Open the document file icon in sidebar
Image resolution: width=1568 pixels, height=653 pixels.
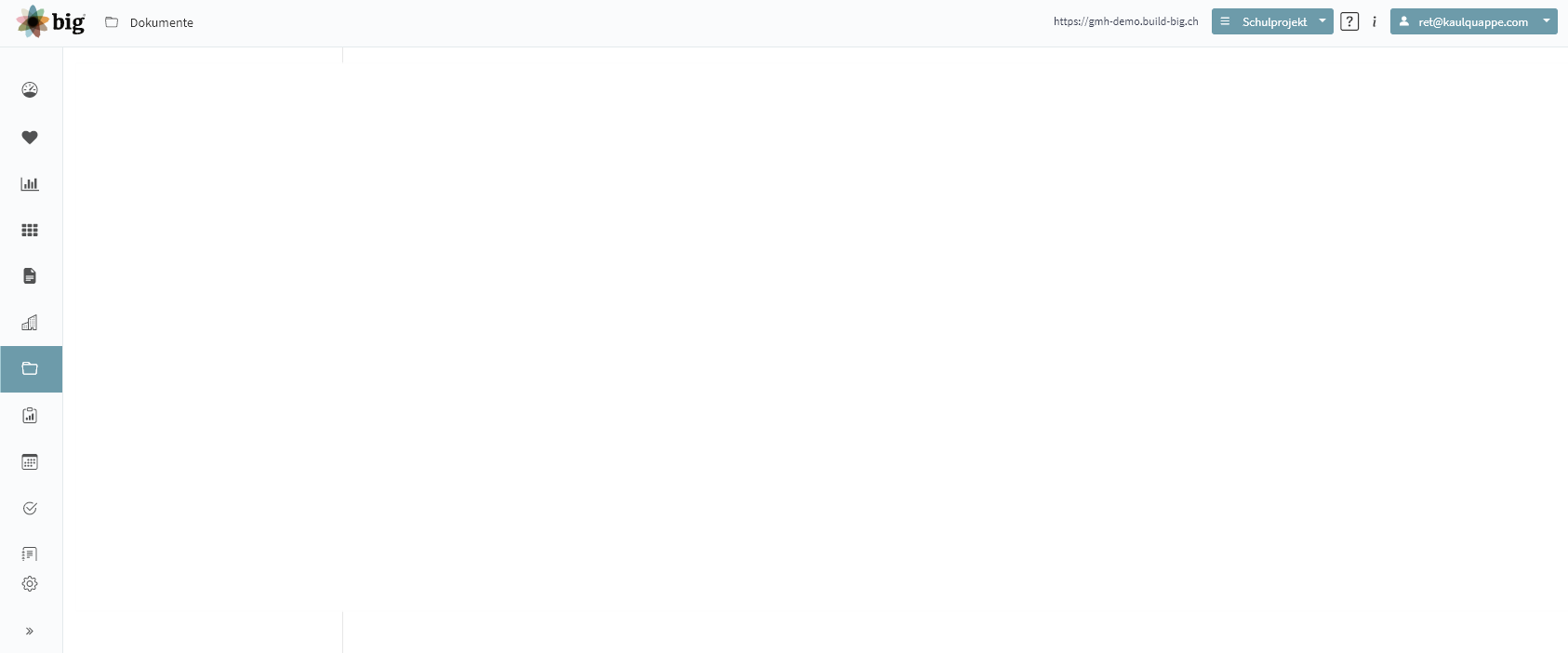[x=30, y=276]
